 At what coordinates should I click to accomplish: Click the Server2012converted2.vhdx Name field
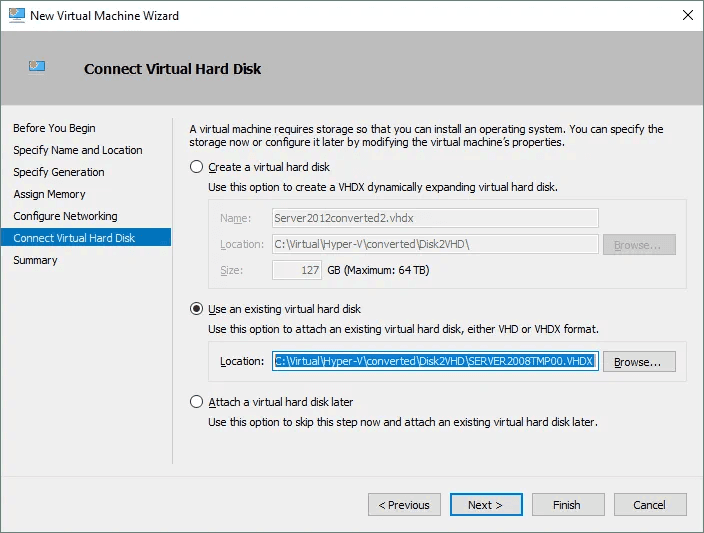point(434,218)
